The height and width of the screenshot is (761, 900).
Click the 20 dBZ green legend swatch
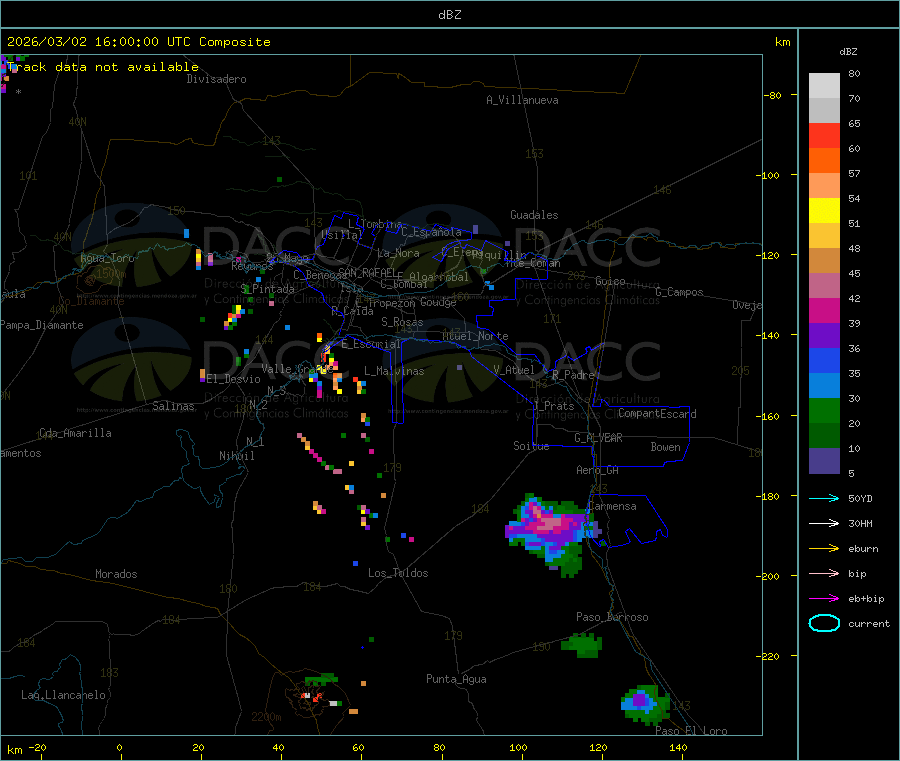(824, 410)
